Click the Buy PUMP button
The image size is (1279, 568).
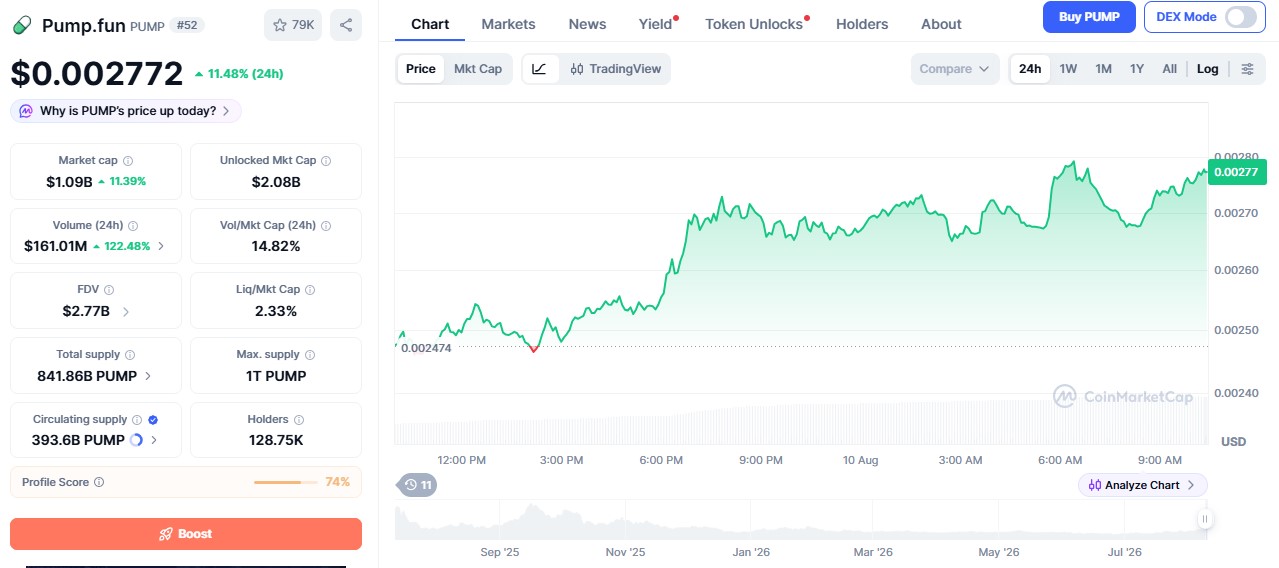(x=1089, y=16)
